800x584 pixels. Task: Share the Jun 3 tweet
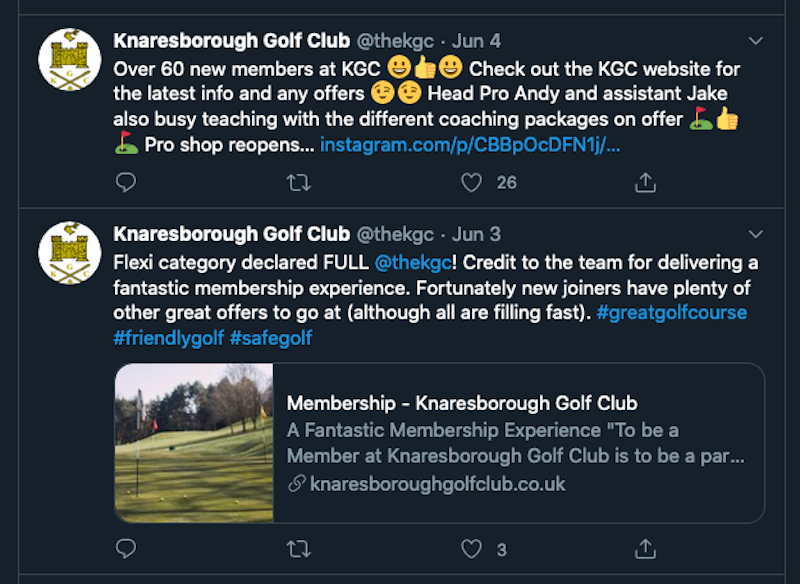(x=645, y=549)
